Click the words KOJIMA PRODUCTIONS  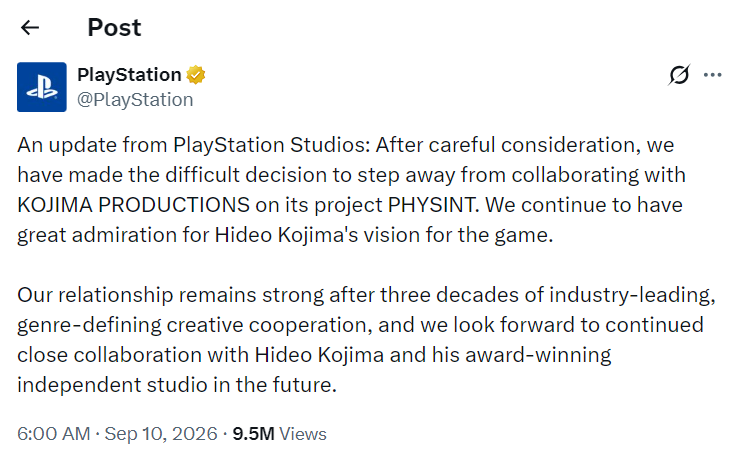click(x=133, y=205)
